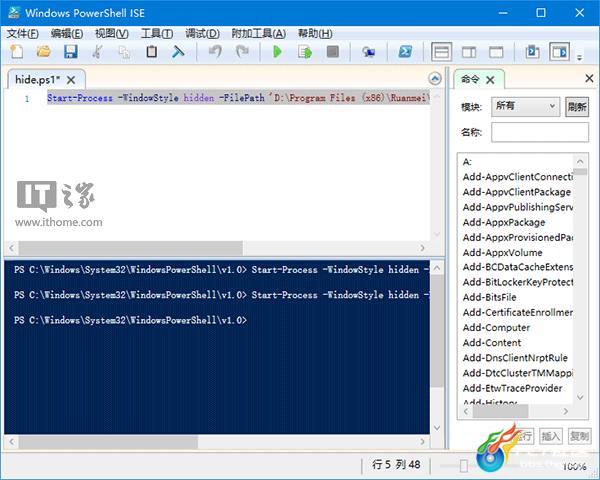Maximize the script pane layout icon
This screenshot has height=480, width=600.
pyautogui.click(x=496, y=52)
